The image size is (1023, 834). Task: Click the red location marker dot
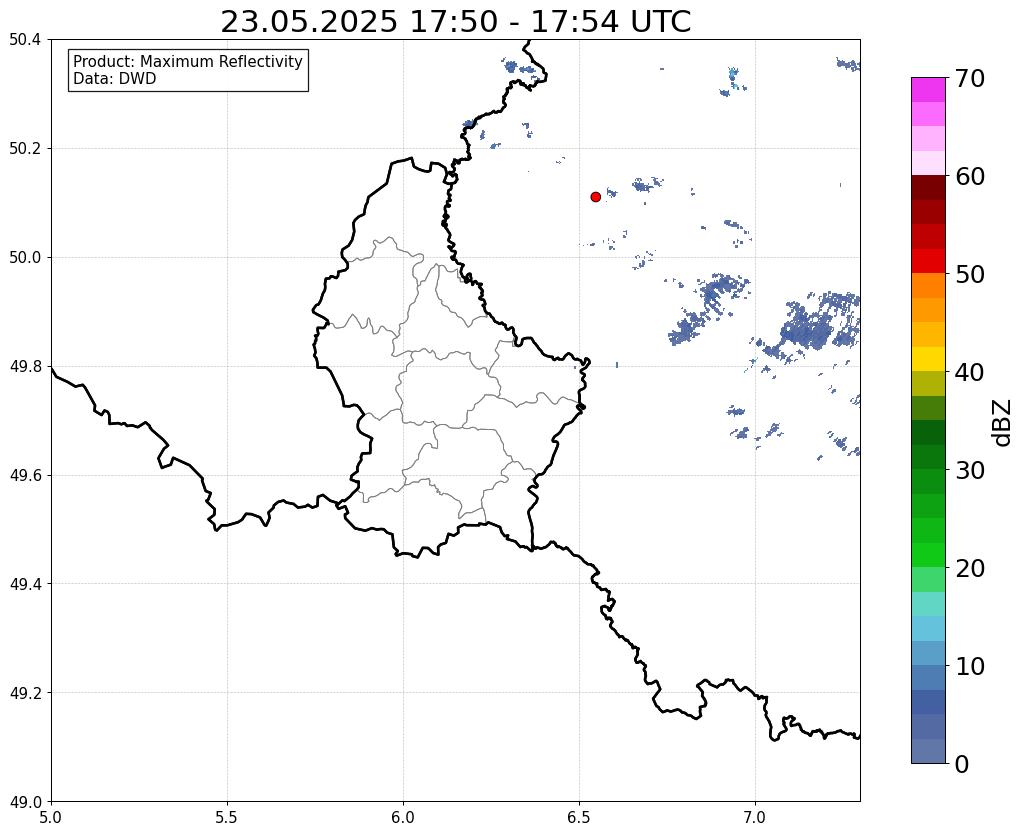595,197
